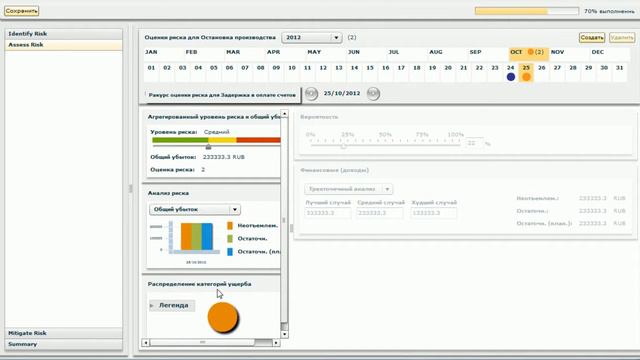Click the blue assessment dot on day 24

511,77
